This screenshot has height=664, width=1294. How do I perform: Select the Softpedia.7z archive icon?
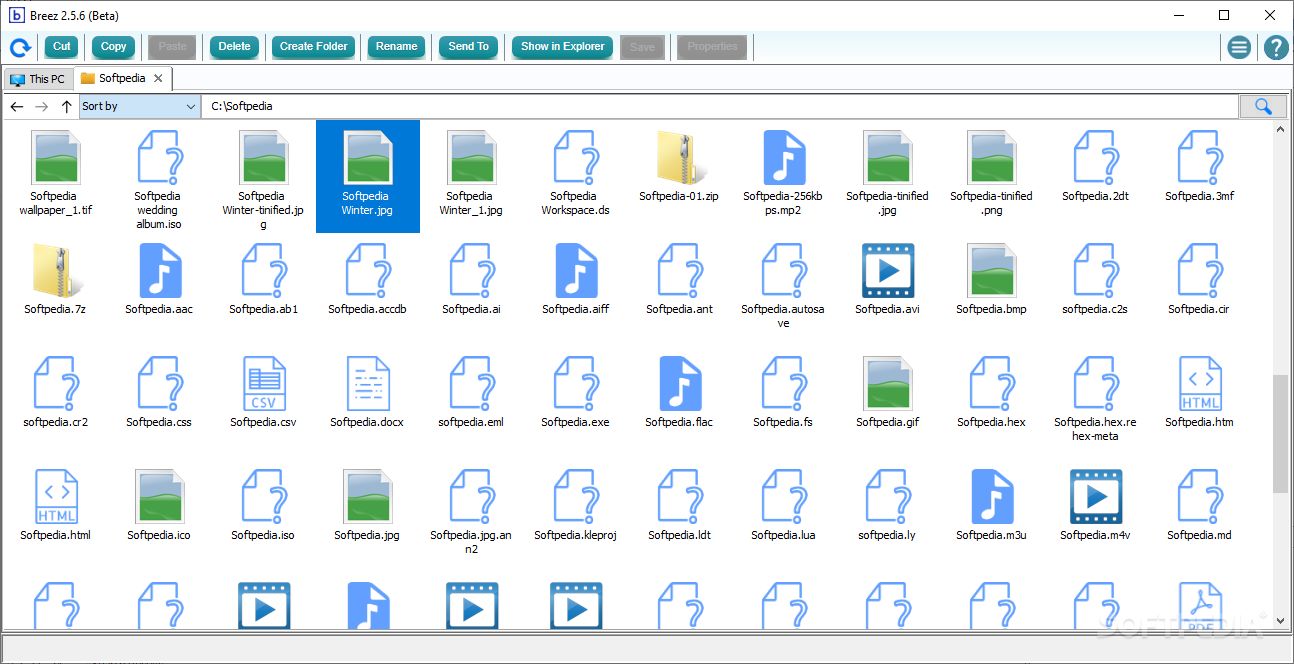(x=56, y=271)
